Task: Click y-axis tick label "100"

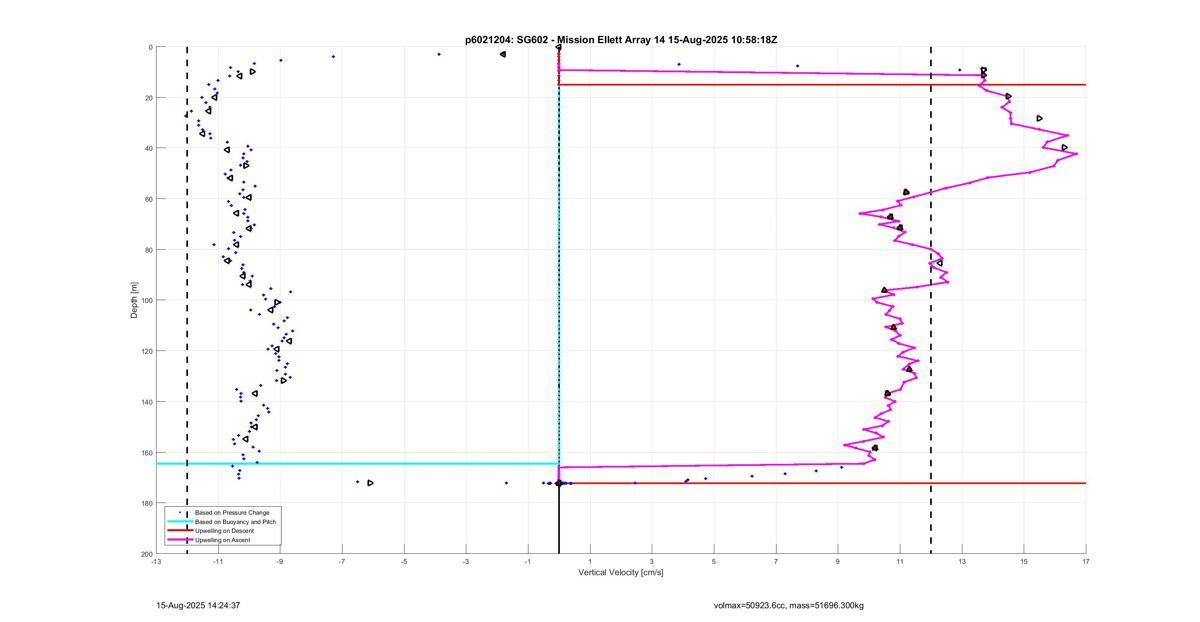Action: [x=146, y=300]
